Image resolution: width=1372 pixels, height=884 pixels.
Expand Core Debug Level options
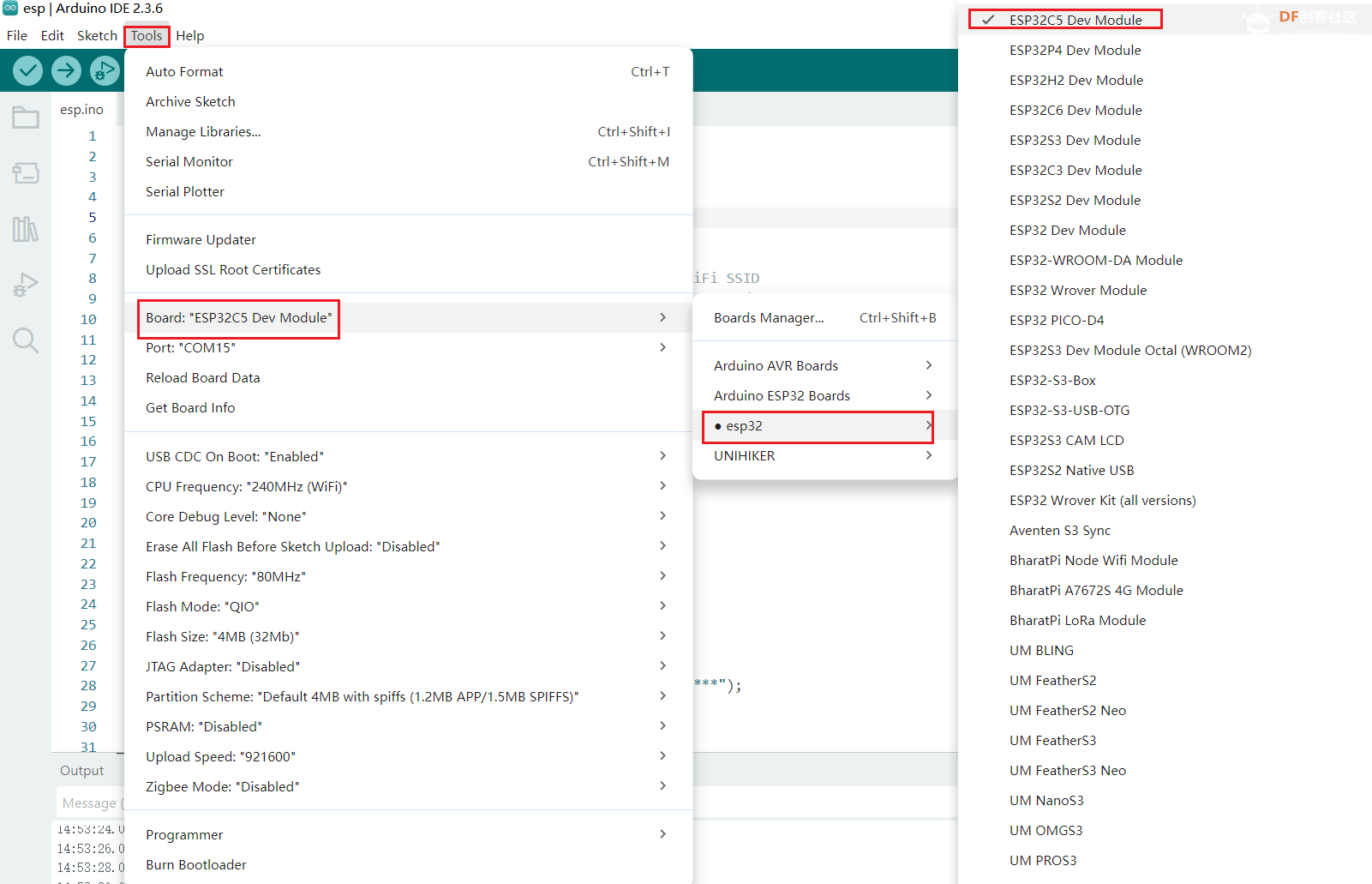408,517
